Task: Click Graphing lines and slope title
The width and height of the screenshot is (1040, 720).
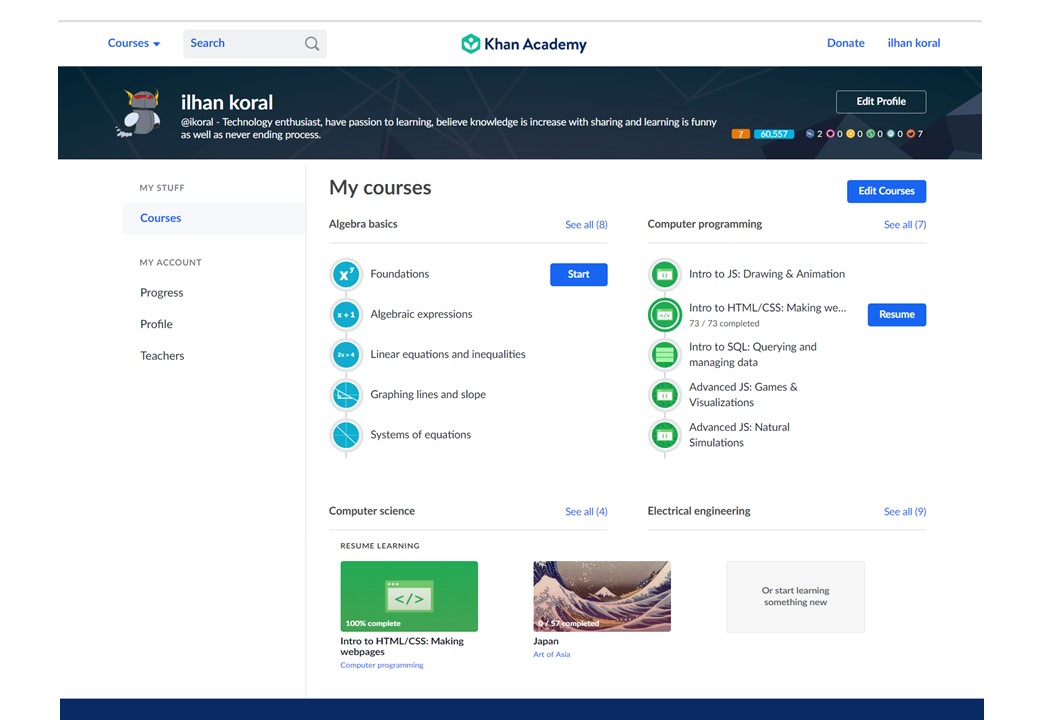Action: (428, 394)
